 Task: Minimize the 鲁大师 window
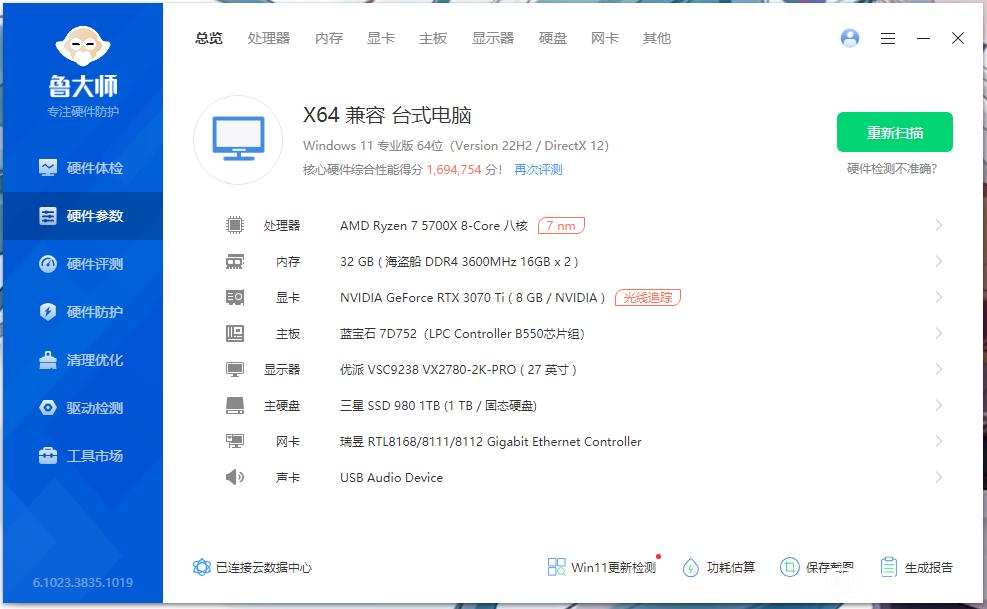coord(923,38)
